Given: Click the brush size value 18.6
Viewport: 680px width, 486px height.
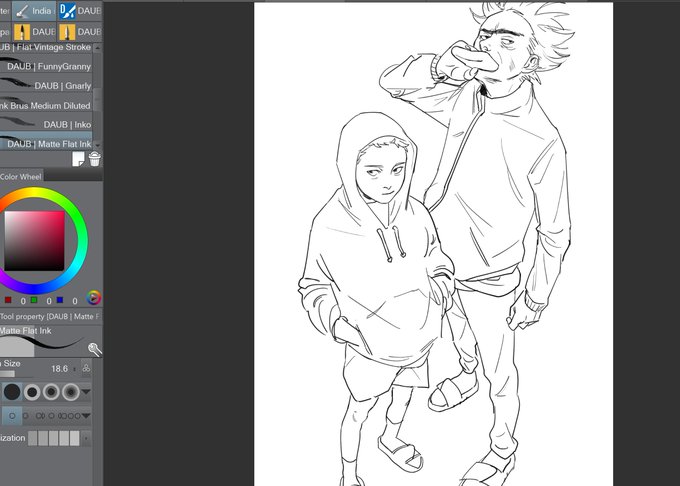Looking at the screenshot, I should pyautogui.click(x=59, y=369).
